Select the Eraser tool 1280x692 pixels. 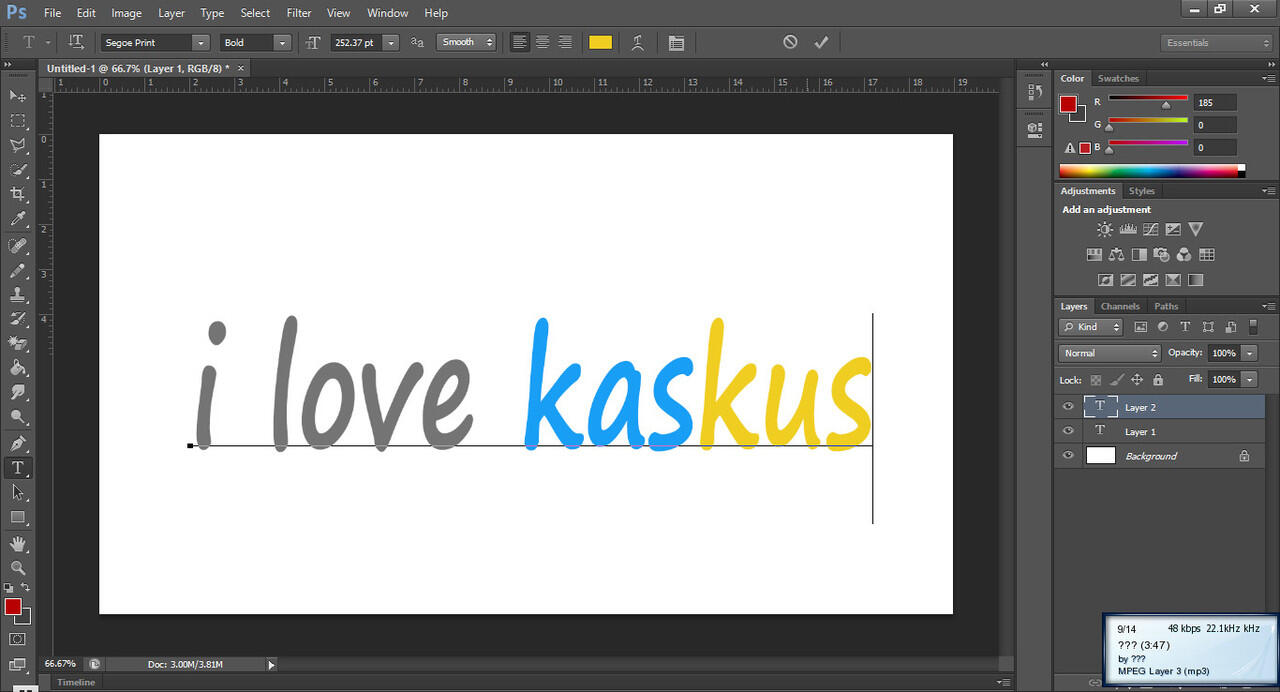tap(18, 344)
